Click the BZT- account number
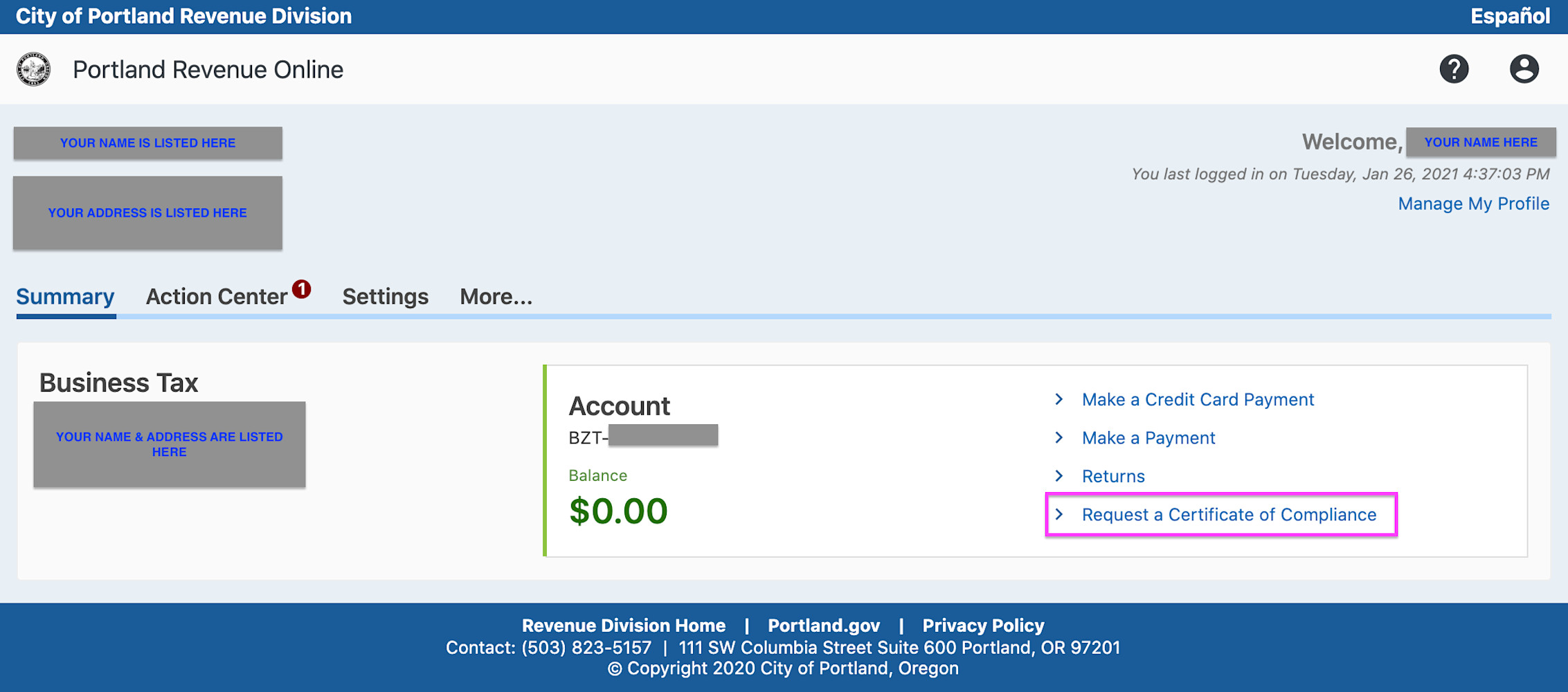The width and height of the screenshot is (1568, 692). point(643,436)
